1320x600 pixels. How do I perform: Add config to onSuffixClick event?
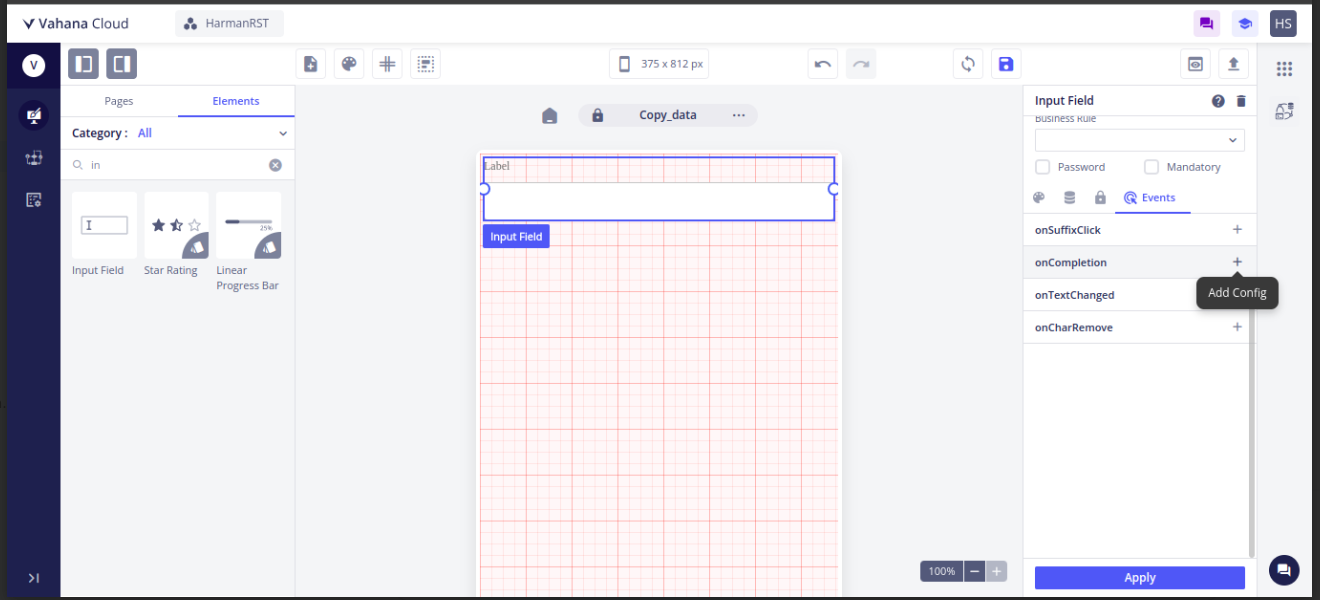pyautogui.click(x=1237, y=230)
